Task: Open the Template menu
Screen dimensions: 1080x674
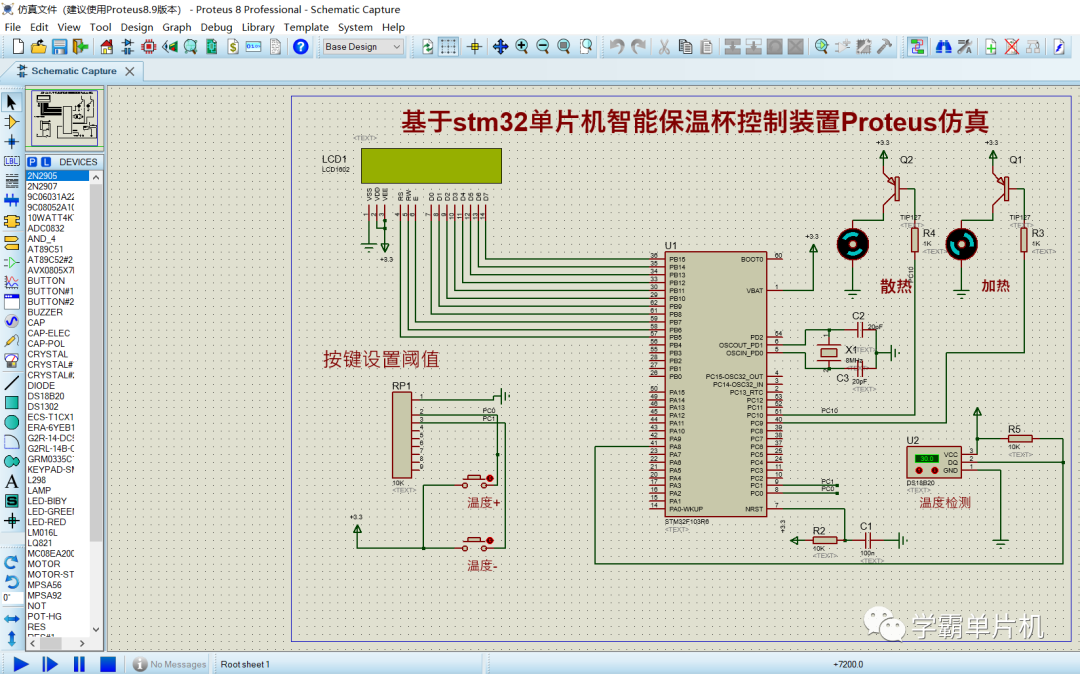Action: coord(306,27)
